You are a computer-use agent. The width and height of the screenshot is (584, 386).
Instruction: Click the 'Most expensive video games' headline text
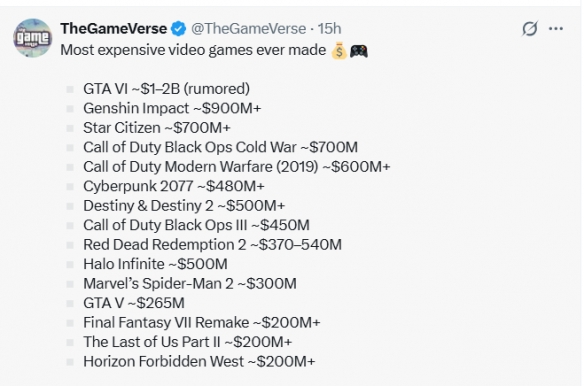coord(193,50)
